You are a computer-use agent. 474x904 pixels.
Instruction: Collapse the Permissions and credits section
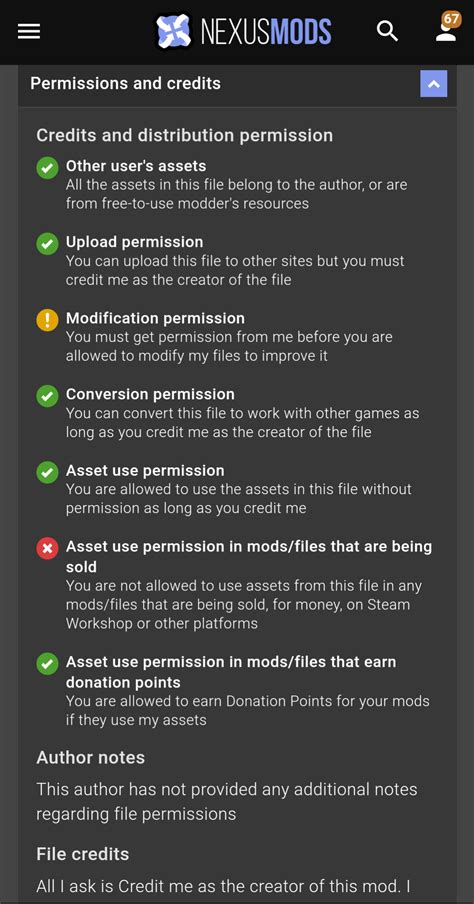(434, 84)
